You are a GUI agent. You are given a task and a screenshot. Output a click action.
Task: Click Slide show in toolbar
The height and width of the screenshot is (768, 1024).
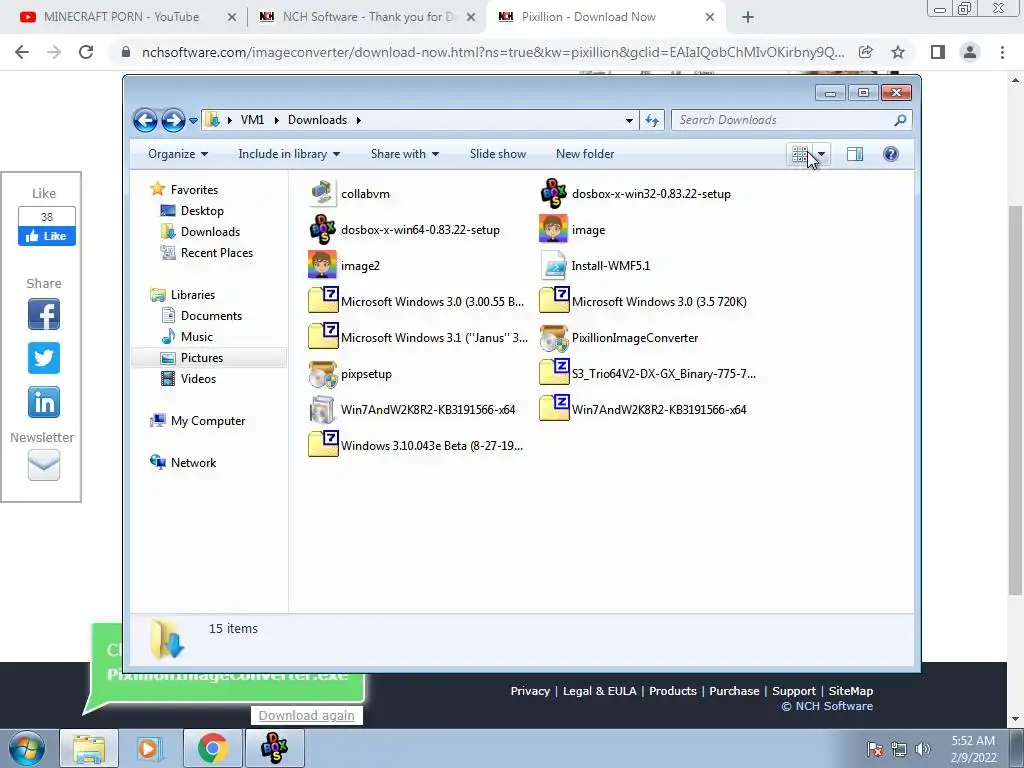coord(498,154)
